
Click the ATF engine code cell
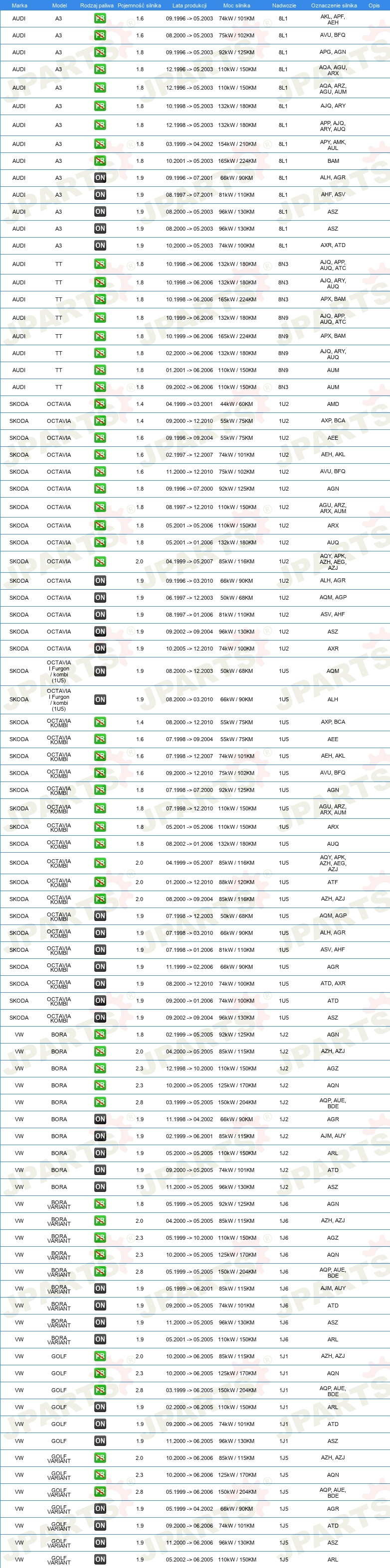pos(333,883)
